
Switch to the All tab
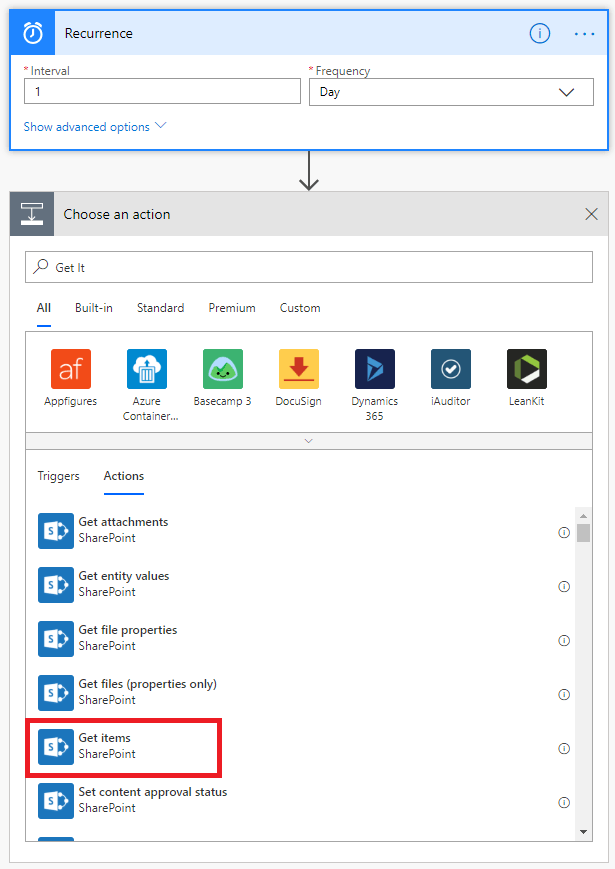tap(44, 308)
